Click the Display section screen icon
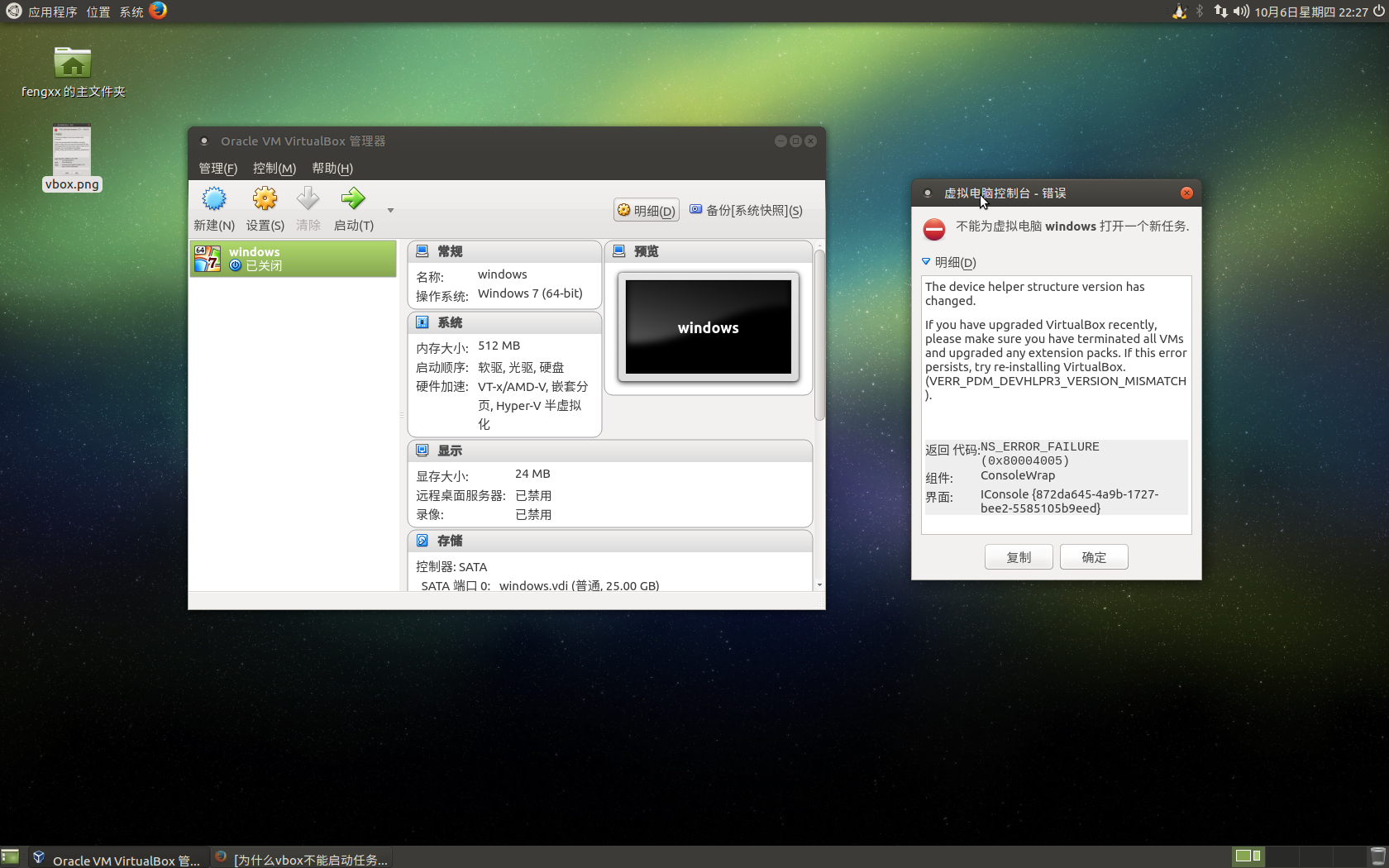The height and width of the screenshot is (868, 1389). click(x=422, y=450)
